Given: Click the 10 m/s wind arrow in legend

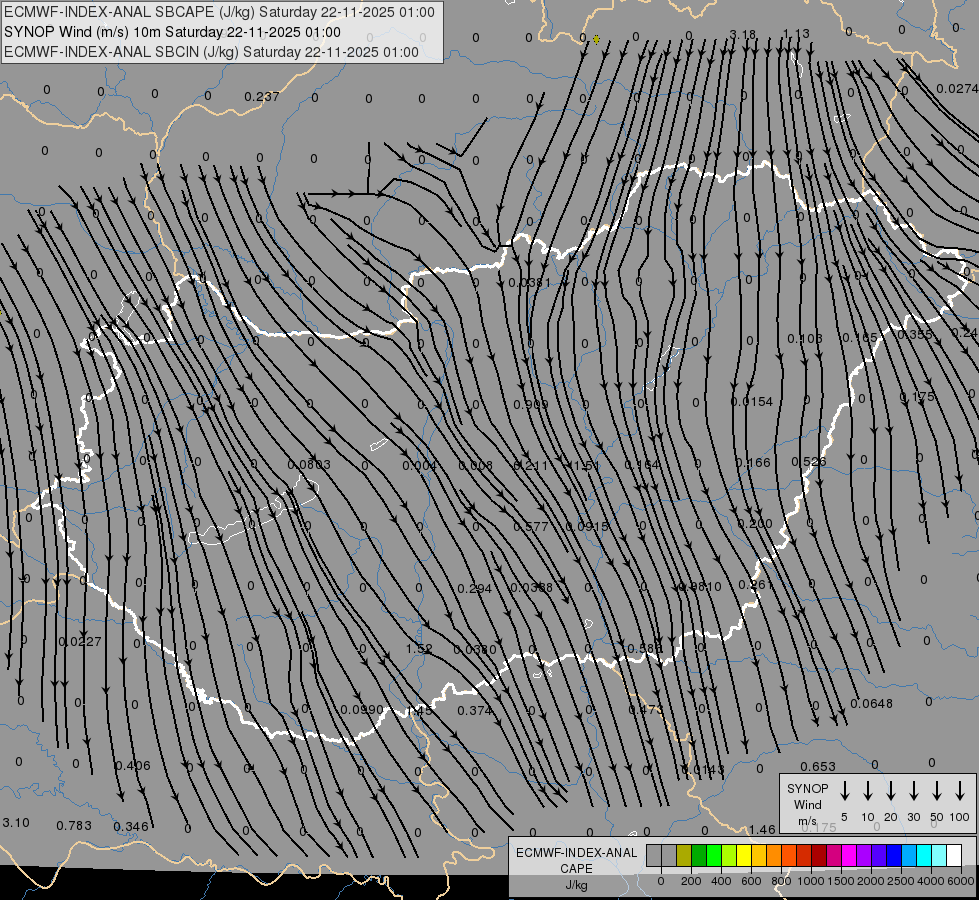Looking at the screenshot, I should pos(868,791).
